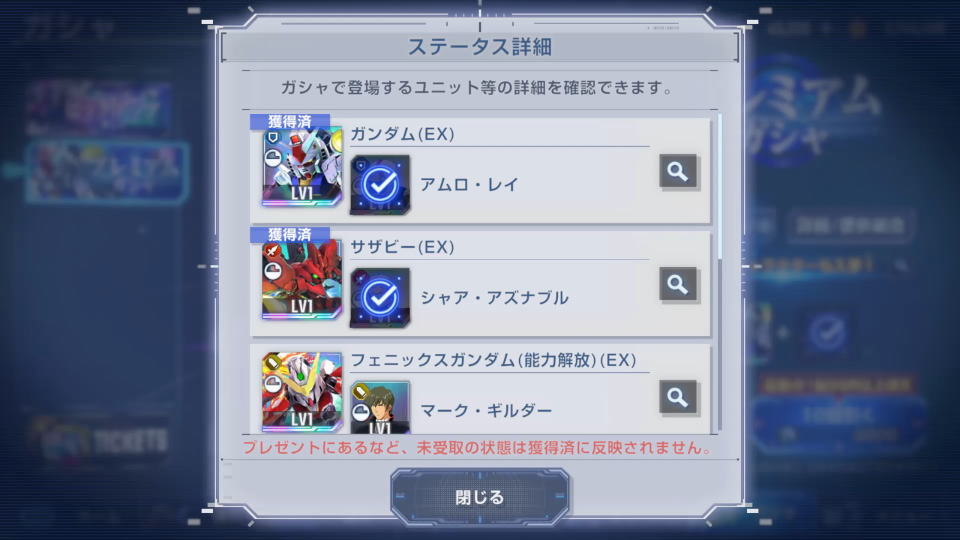960x540 pixels.
Task: Click the シャア・アズナブル pilot name
Action: click(494, 298)
